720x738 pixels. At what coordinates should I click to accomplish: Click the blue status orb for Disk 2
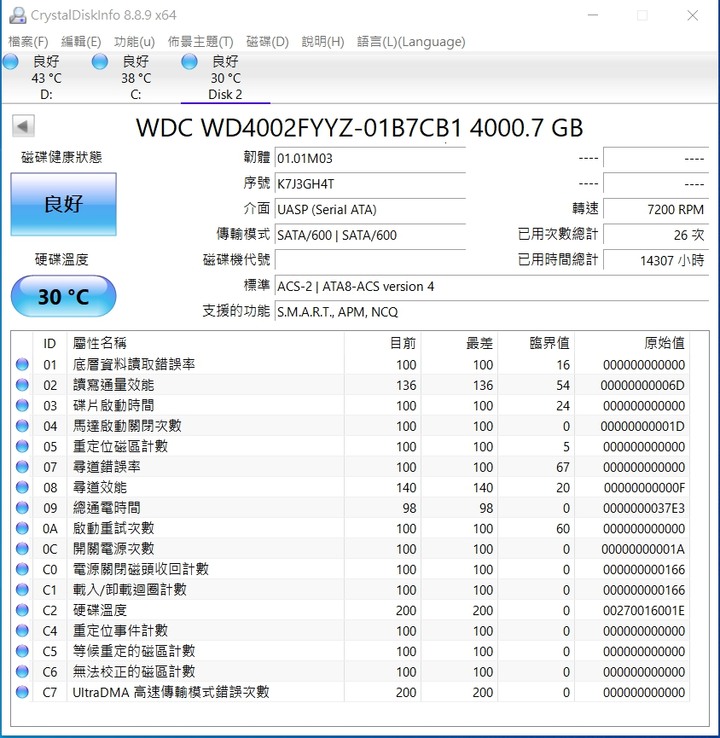(x=189, y=61)
